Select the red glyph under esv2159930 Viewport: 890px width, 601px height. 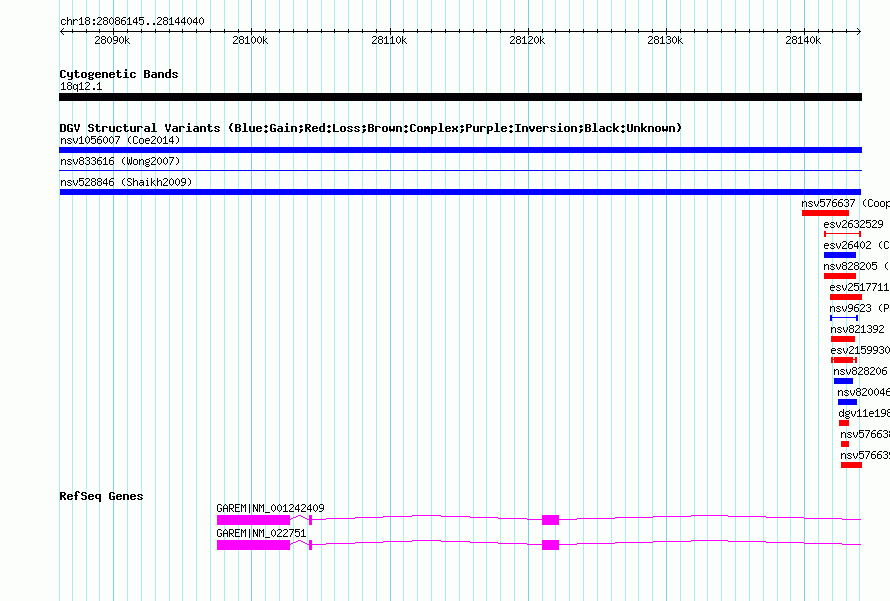pos(844,360)
